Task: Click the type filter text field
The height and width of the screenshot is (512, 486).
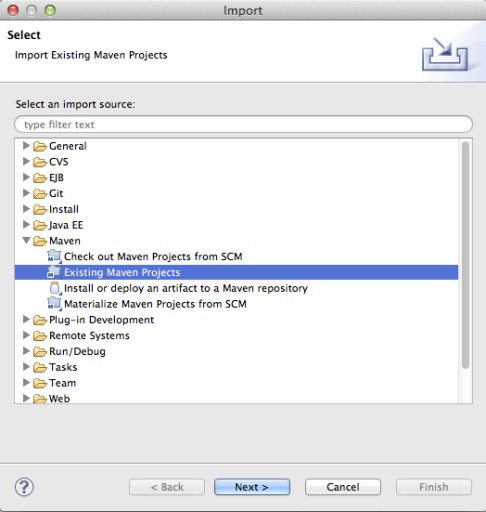Action: pos(243,124)
